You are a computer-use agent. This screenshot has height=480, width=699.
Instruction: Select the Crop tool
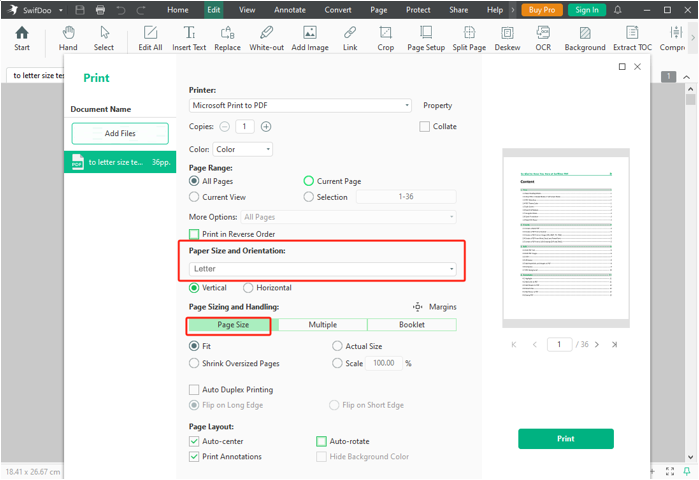tap(386, 38)
